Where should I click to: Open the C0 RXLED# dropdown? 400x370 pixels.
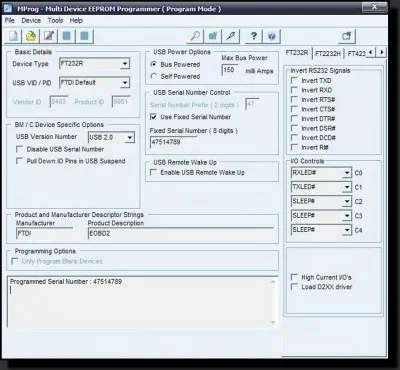click(x=347, y=173)
